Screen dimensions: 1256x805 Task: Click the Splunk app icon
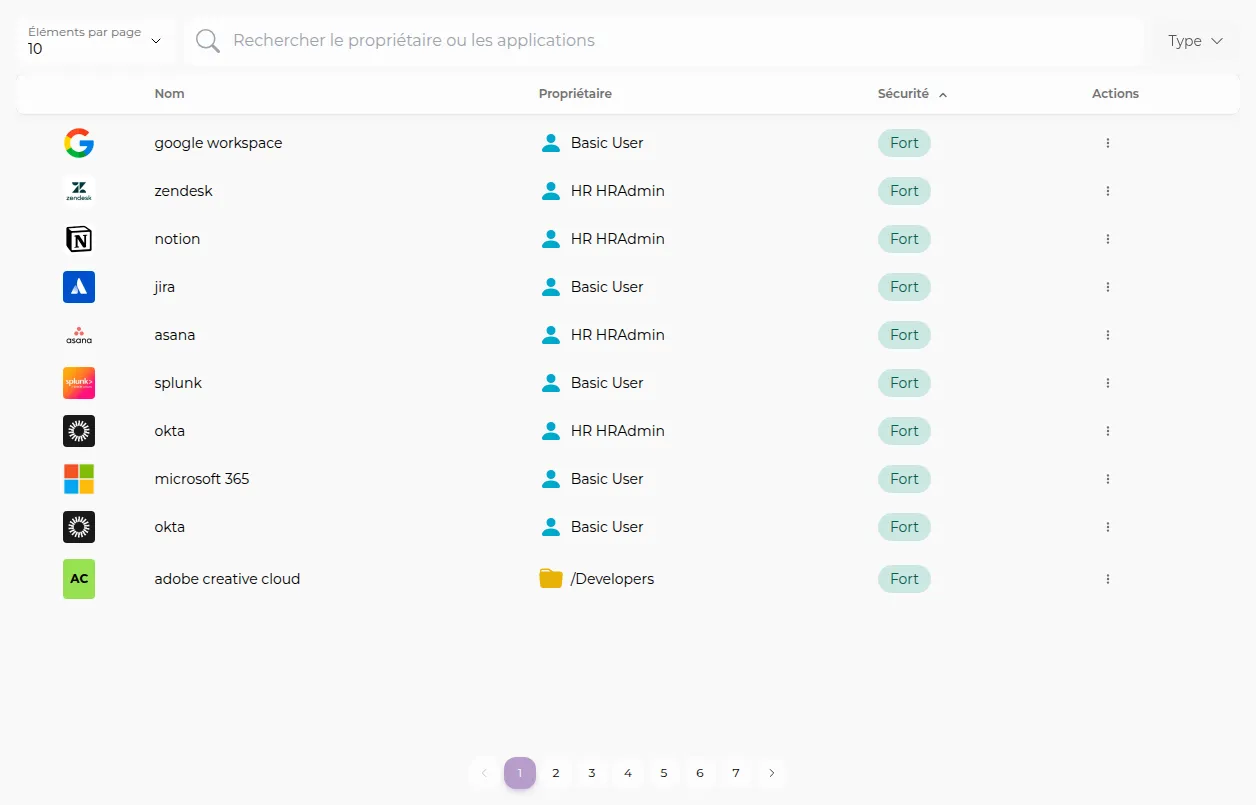79,383
